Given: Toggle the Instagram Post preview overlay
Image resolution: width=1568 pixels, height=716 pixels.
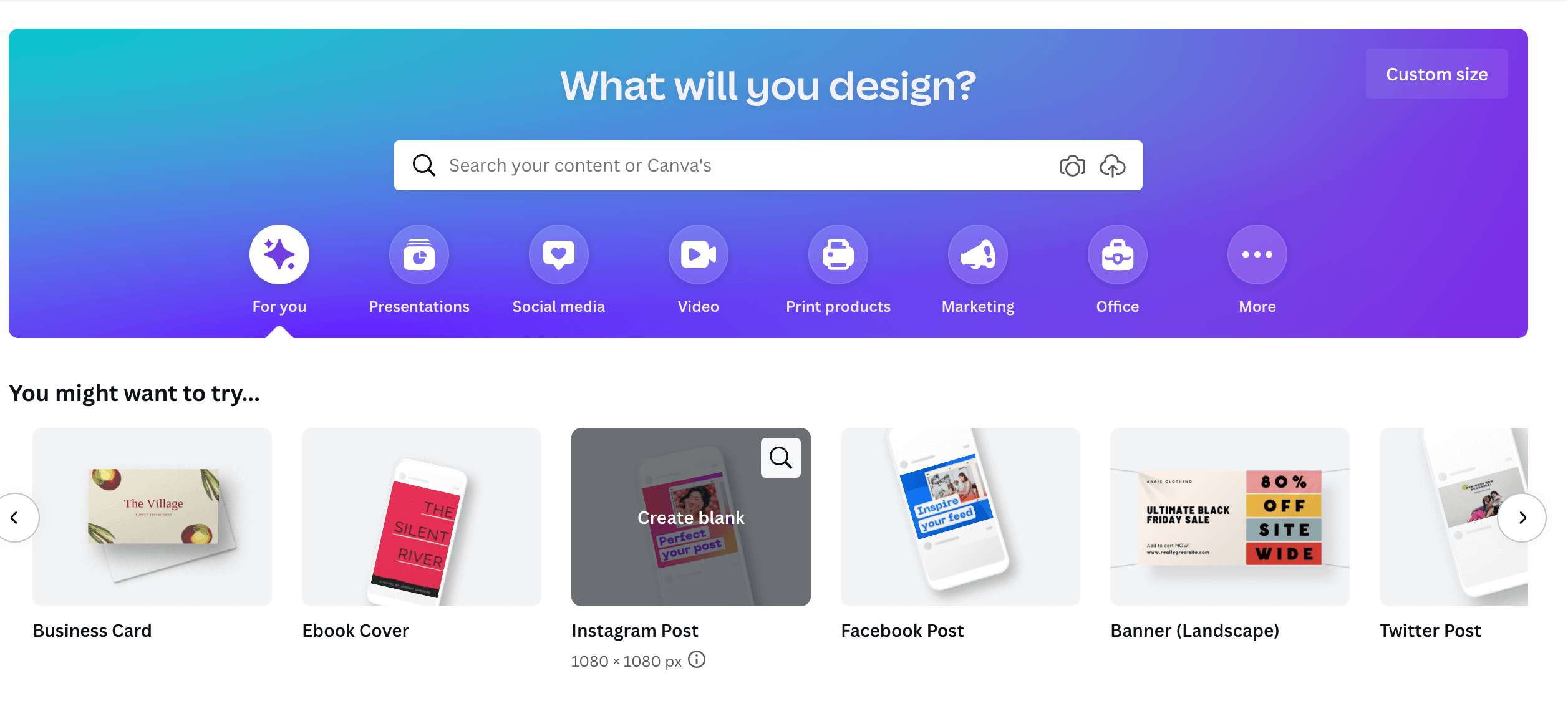Looking at the screenshot, I should 780,458.
